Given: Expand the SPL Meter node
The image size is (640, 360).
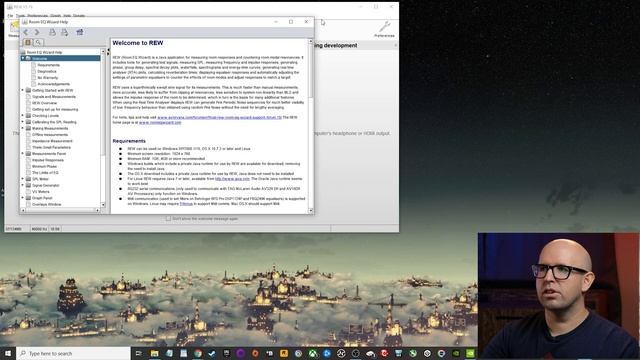Looking at the screenshot, I should point(23,179).
